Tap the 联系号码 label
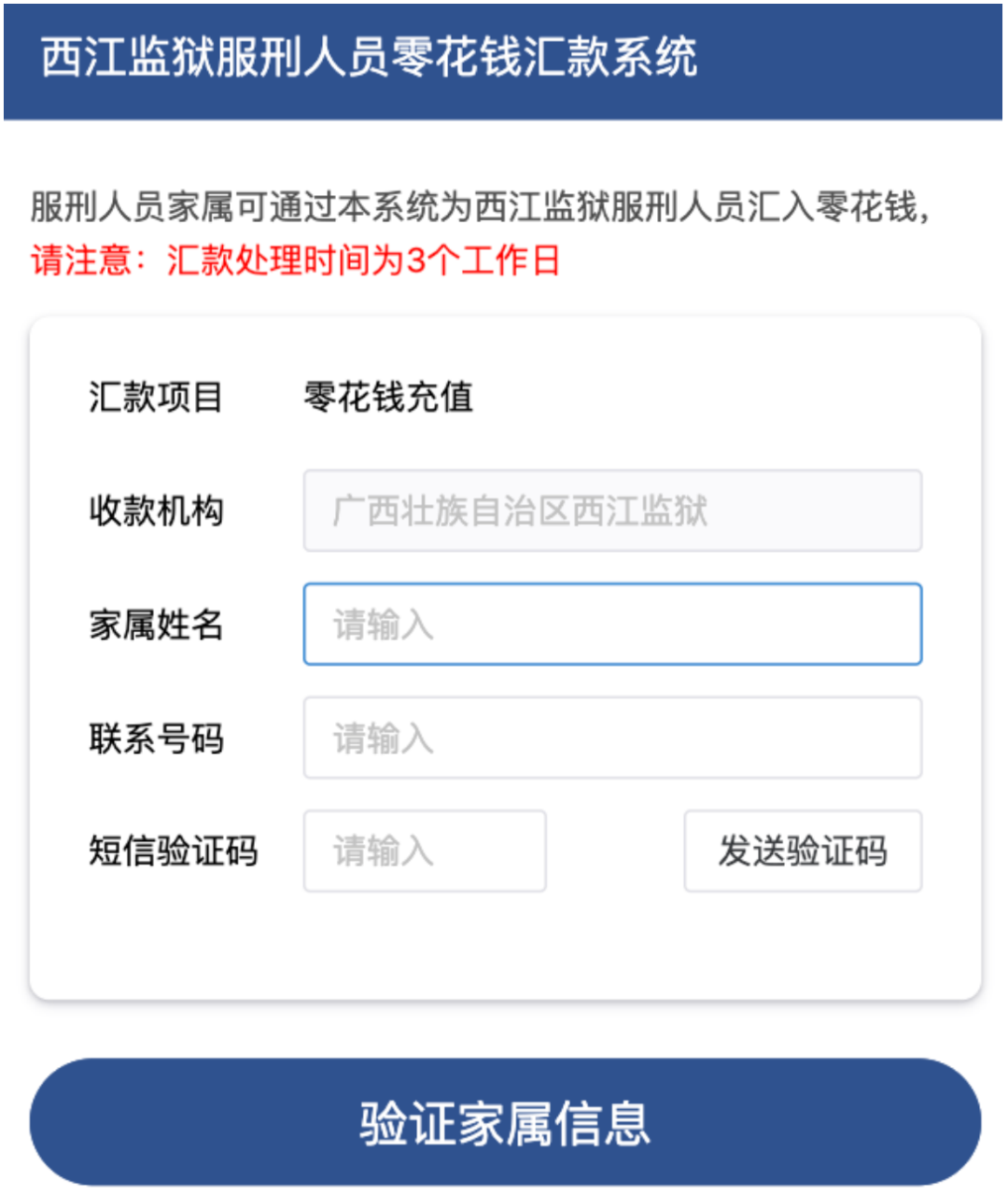The height and width of the screenshot is (1194, 1008). pos(156,738)
